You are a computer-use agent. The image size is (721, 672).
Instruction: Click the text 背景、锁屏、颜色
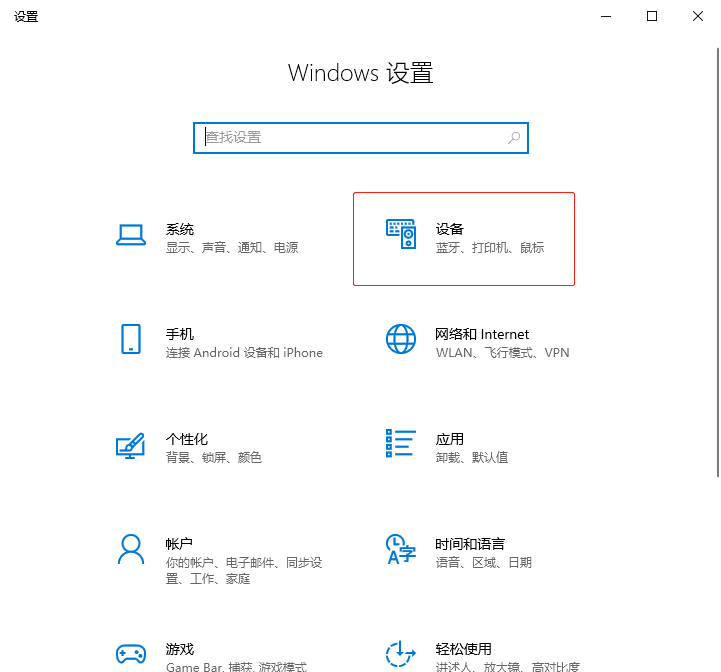(x=214, y=457)
